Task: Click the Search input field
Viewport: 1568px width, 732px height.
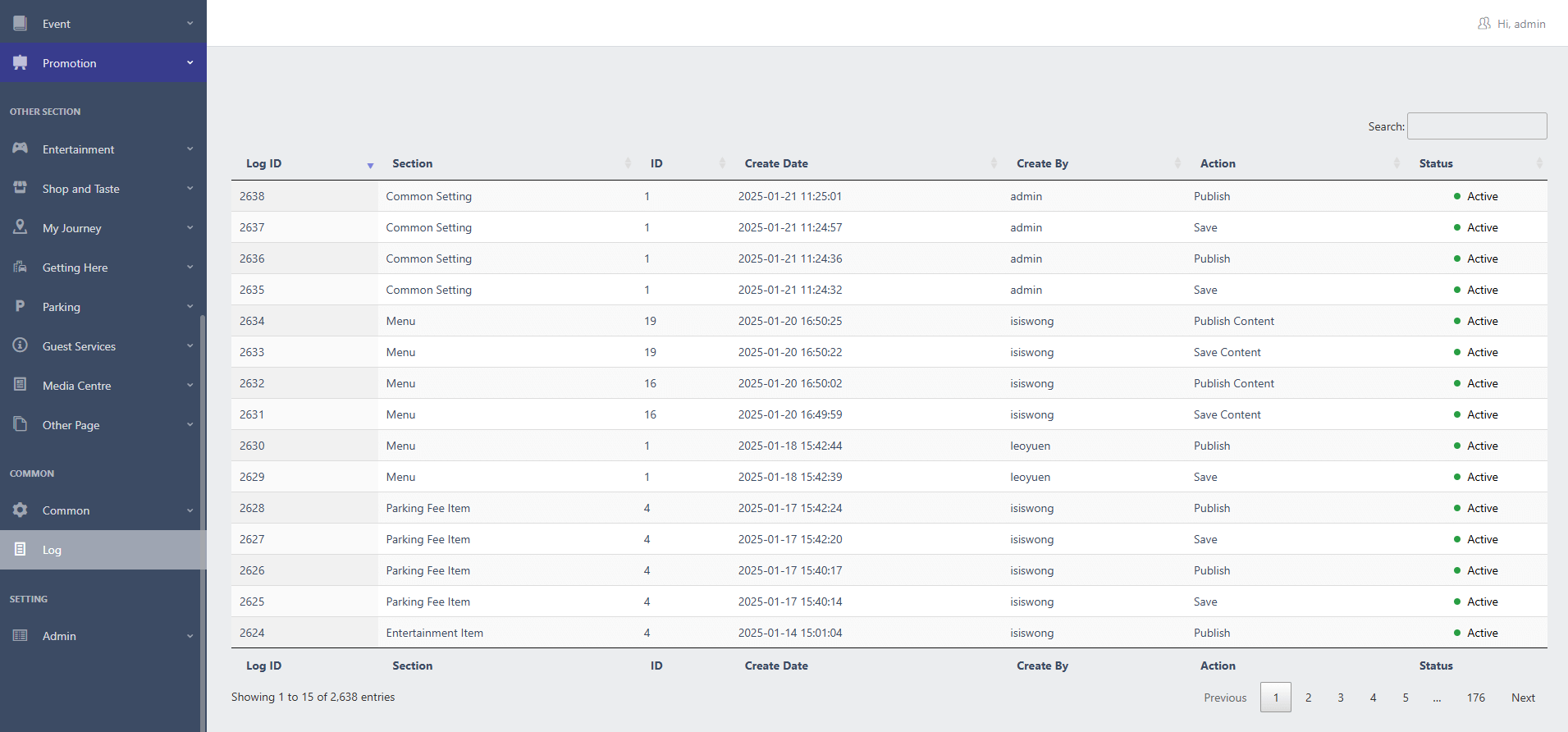Action: point(1476,126)
